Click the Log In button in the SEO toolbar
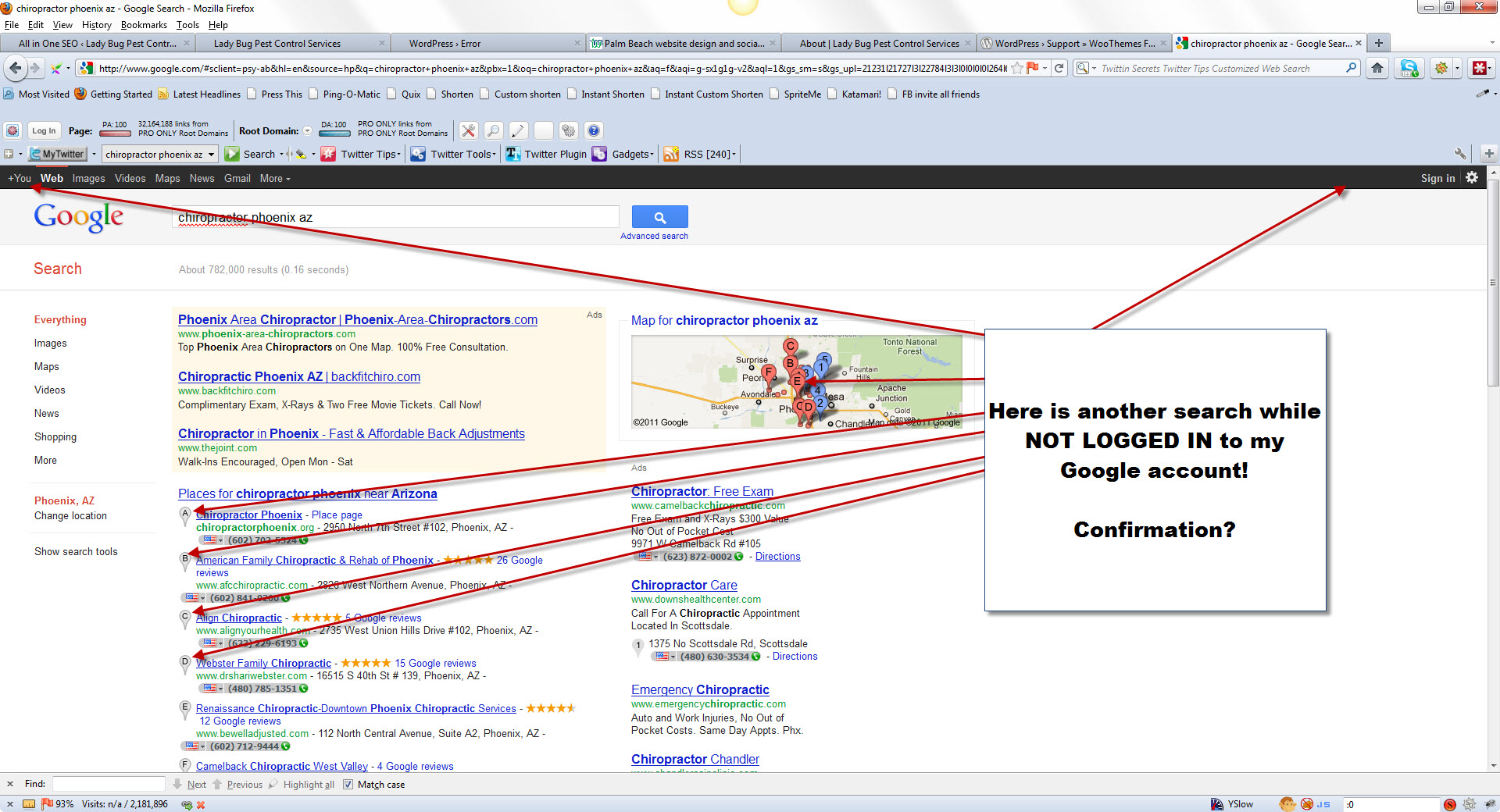 (x=44, y=130)
